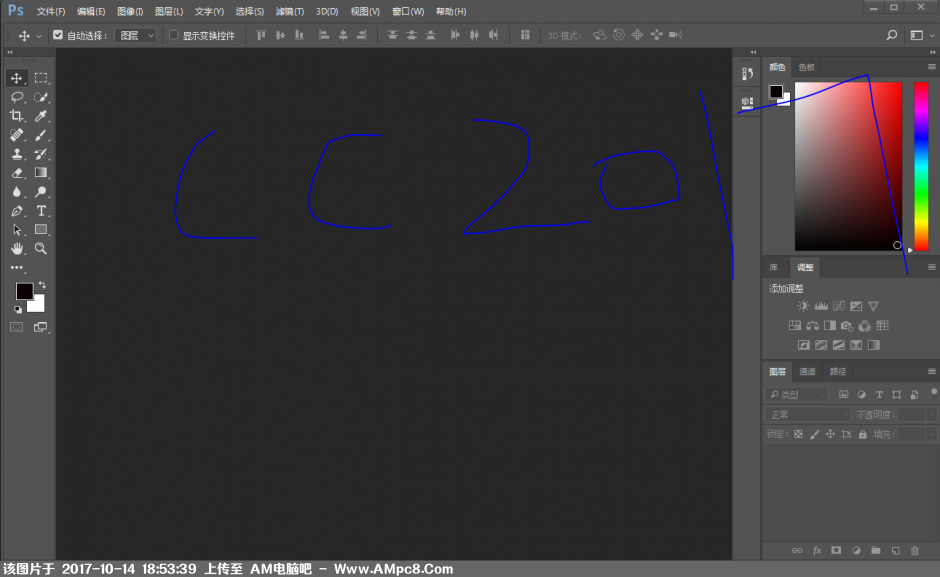This screenshot has height=577, width=940.
Task: Select the Eraser tool
Action: coord(16,173)
